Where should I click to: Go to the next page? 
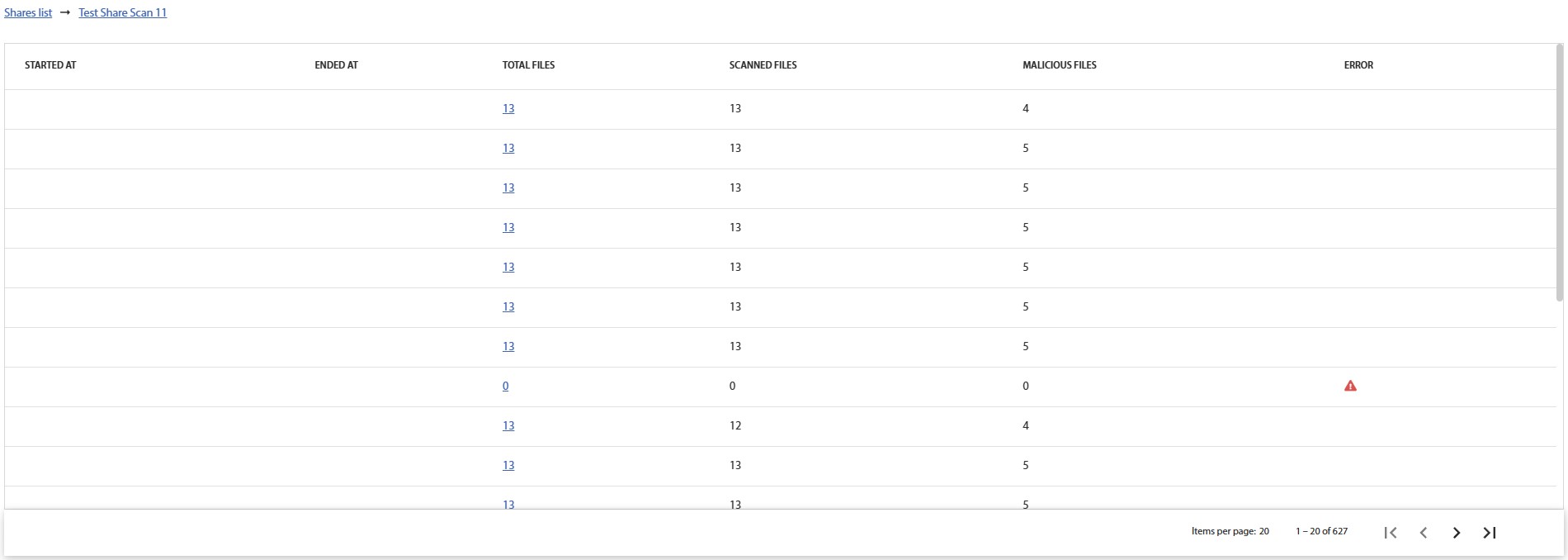coord(1457,533)
